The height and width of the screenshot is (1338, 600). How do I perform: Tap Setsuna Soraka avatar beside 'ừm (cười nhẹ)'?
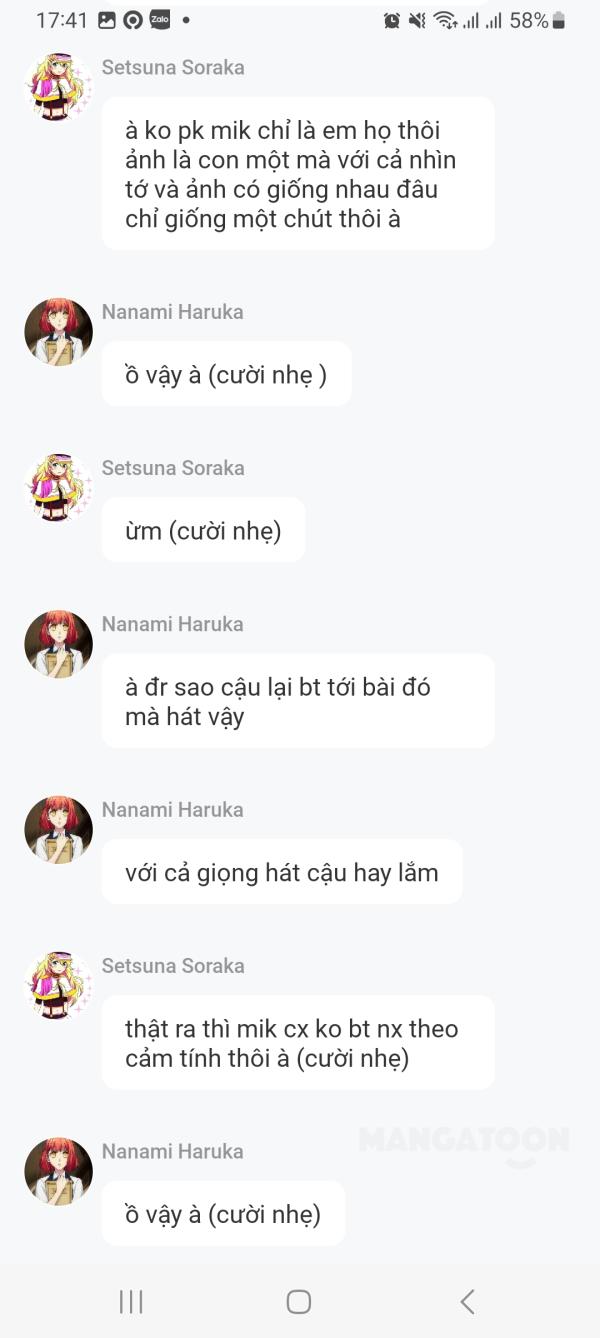[58, 488]
